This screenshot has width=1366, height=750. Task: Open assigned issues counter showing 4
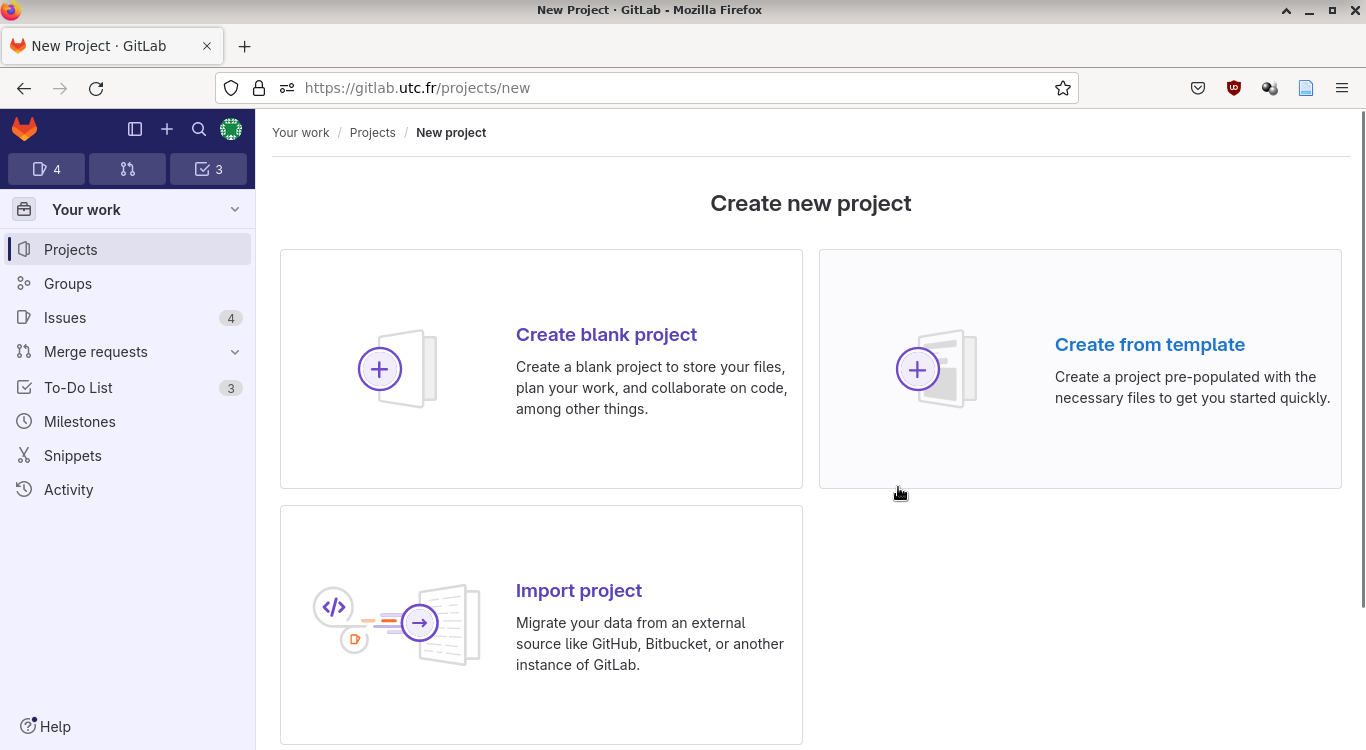click(46, 169)
